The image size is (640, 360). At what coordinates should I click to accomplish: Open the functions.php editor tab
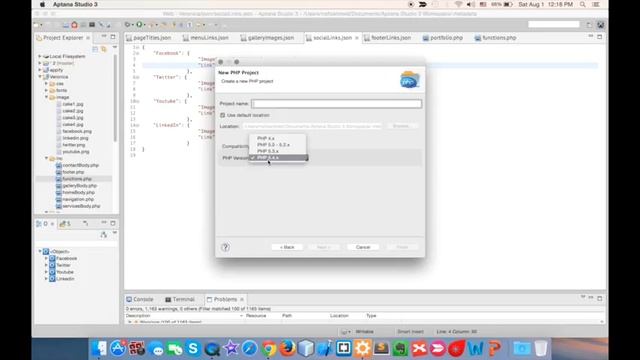click(x=496, y=38)
